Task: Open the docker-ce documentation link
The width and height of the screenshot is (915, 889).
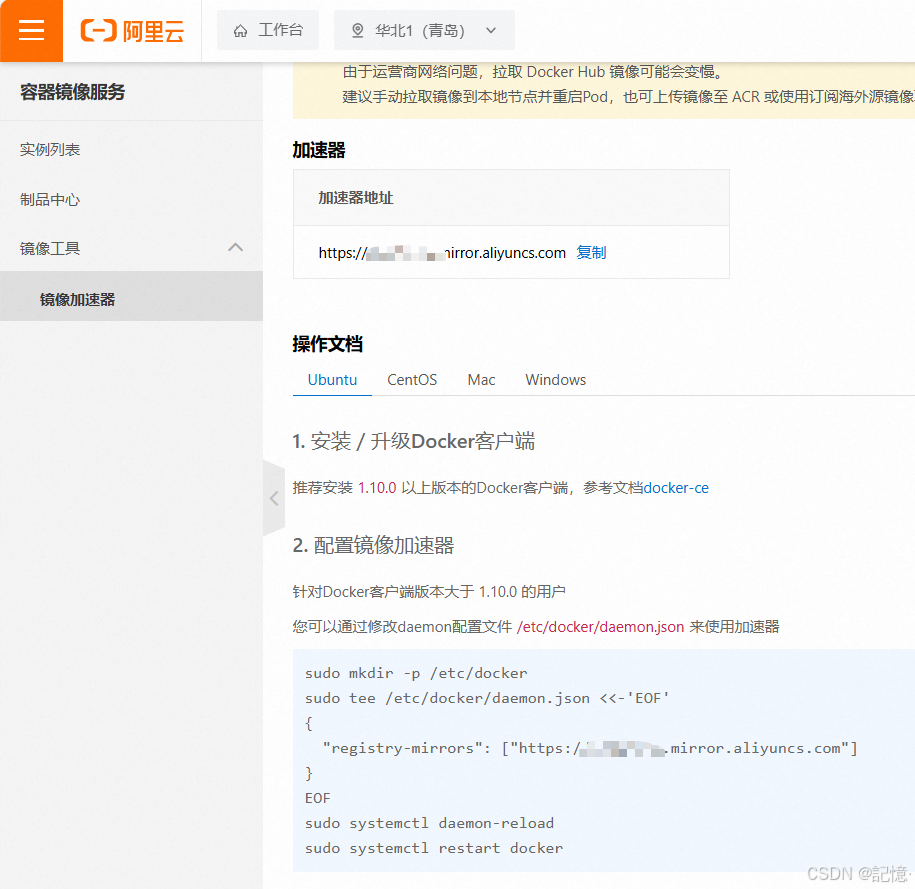Action: (676, 488)
